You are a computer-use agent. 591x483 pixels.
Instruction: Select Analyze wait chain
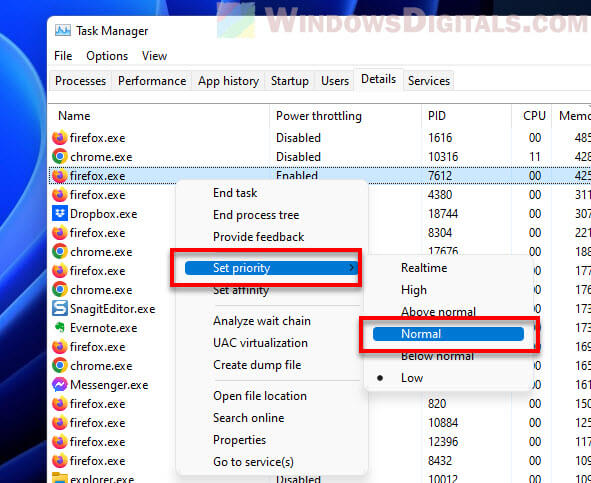click(x=262, y=321)
